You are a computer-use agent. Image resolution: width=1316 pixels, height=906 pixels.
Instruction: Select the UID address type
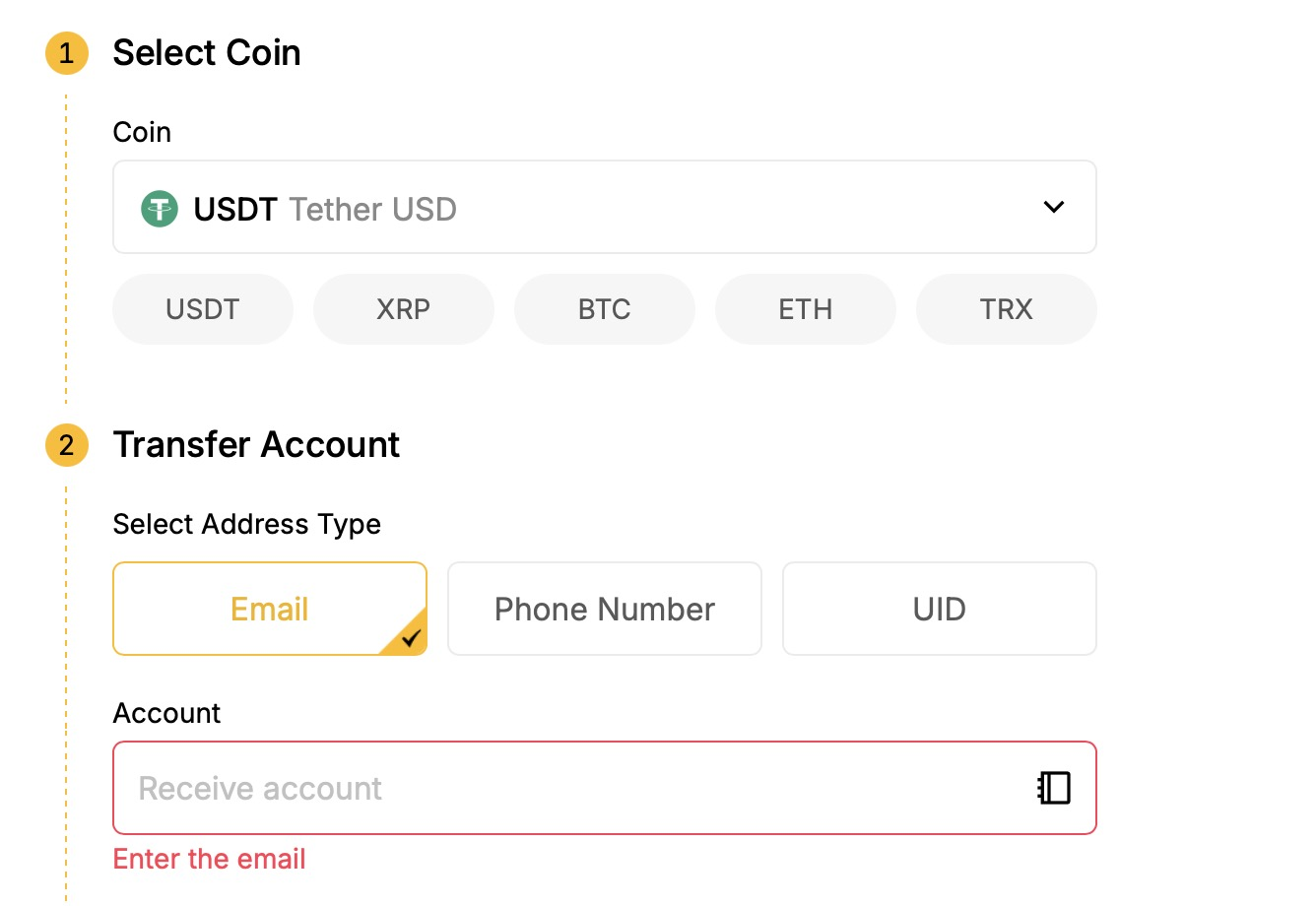(939, 609)
